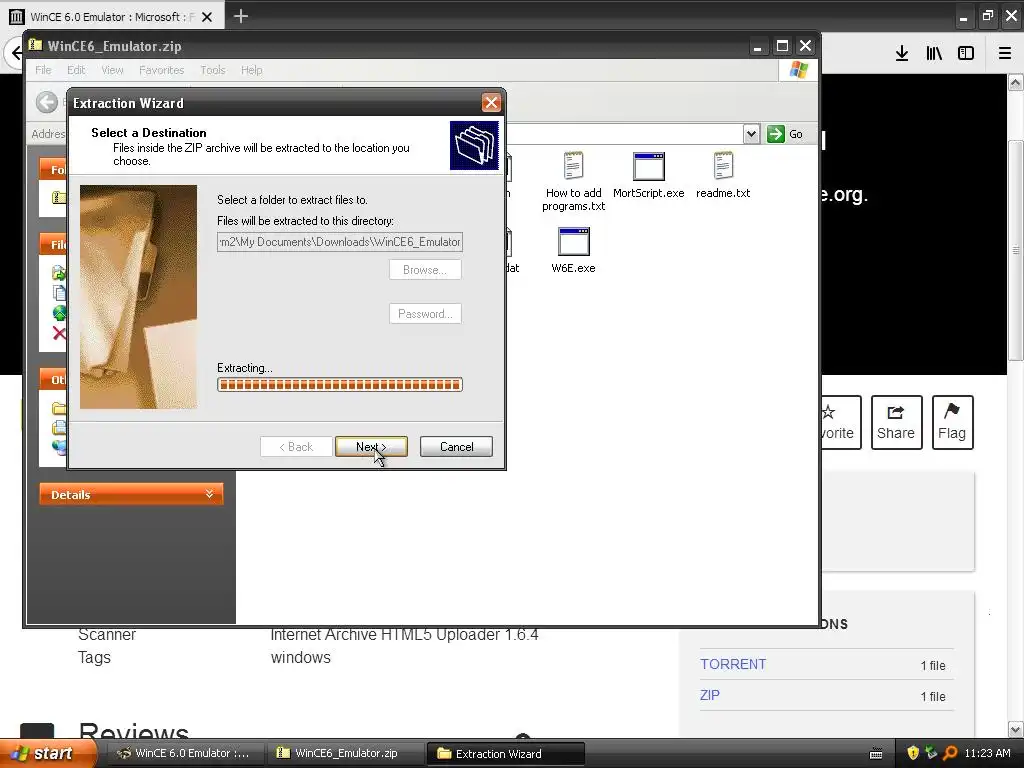This screenshot has width=1024, height=768.
Task: Click the scroll down arrow of the page
Action: [x=1016, y=729]
